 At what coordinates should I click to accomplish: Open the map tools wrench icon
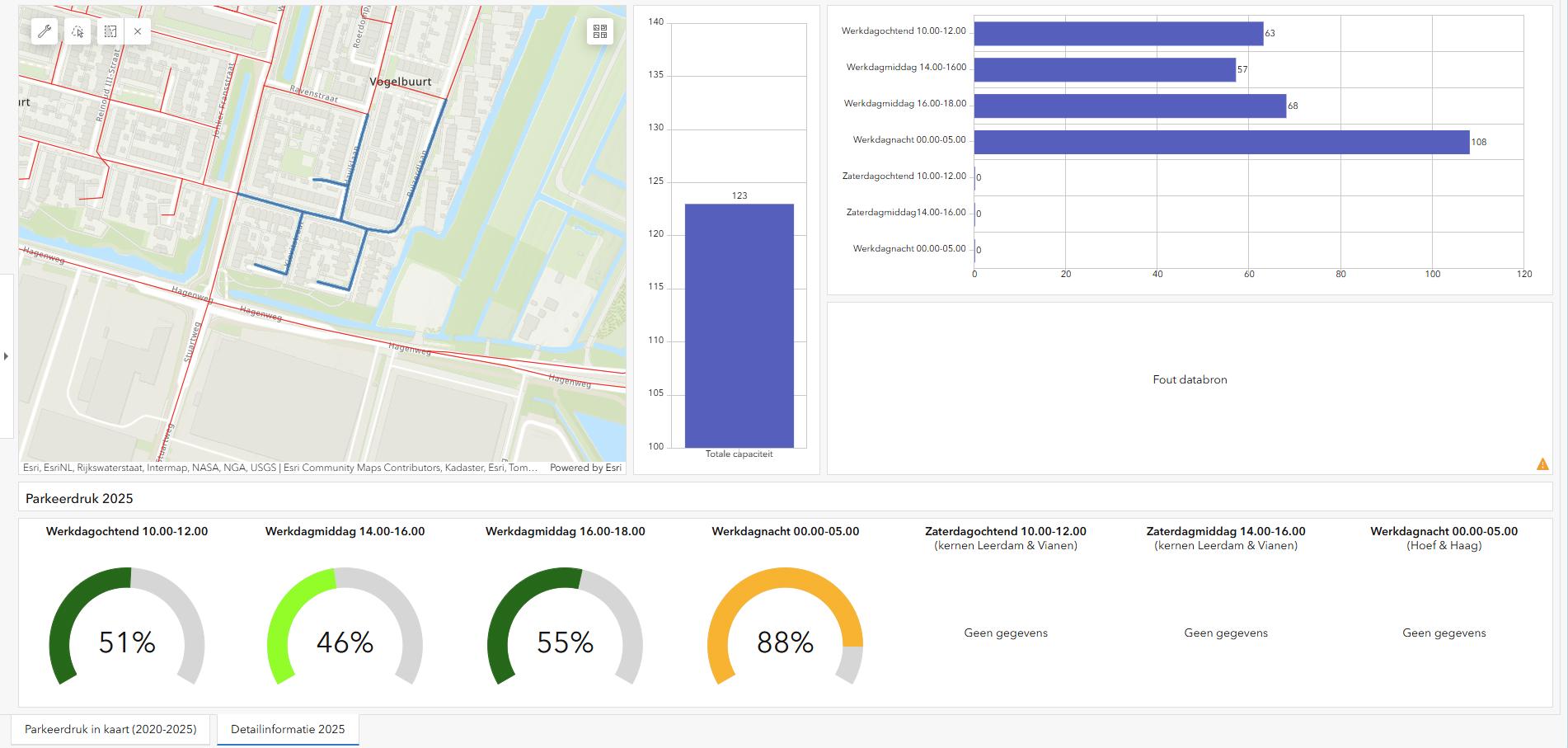point(45,31)
